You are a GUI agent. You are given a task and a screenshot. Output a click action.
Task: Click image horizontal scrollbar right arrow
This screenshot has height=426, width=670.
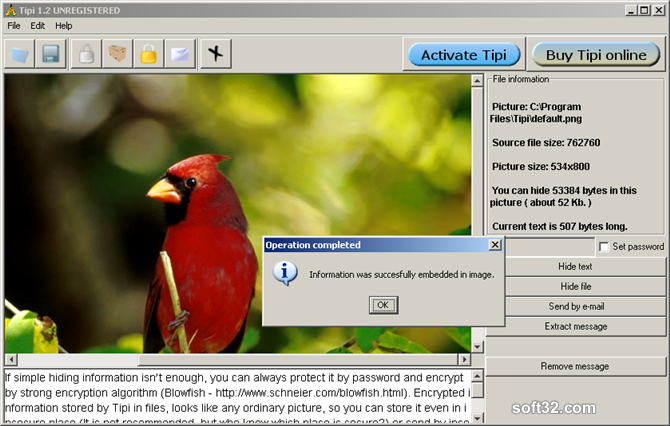(464, 359)
